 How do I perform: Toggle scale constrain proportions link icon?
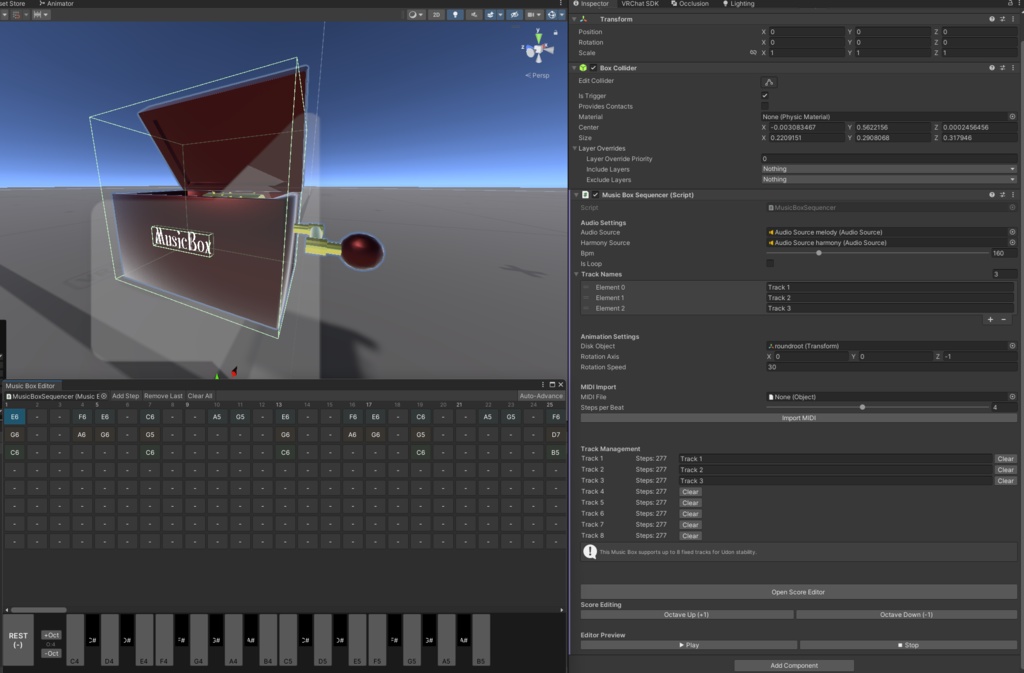point(753,53)
